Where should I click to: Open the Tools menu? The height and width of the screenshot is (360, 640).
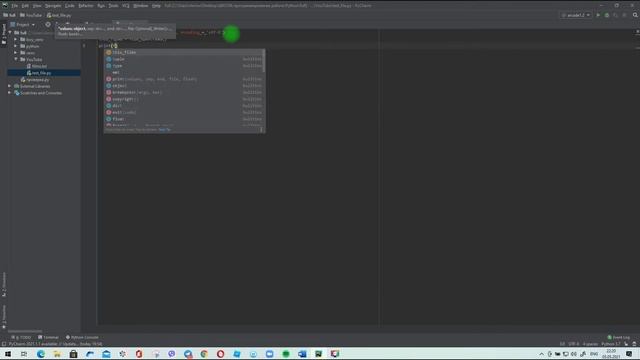[x=113, y=6]
